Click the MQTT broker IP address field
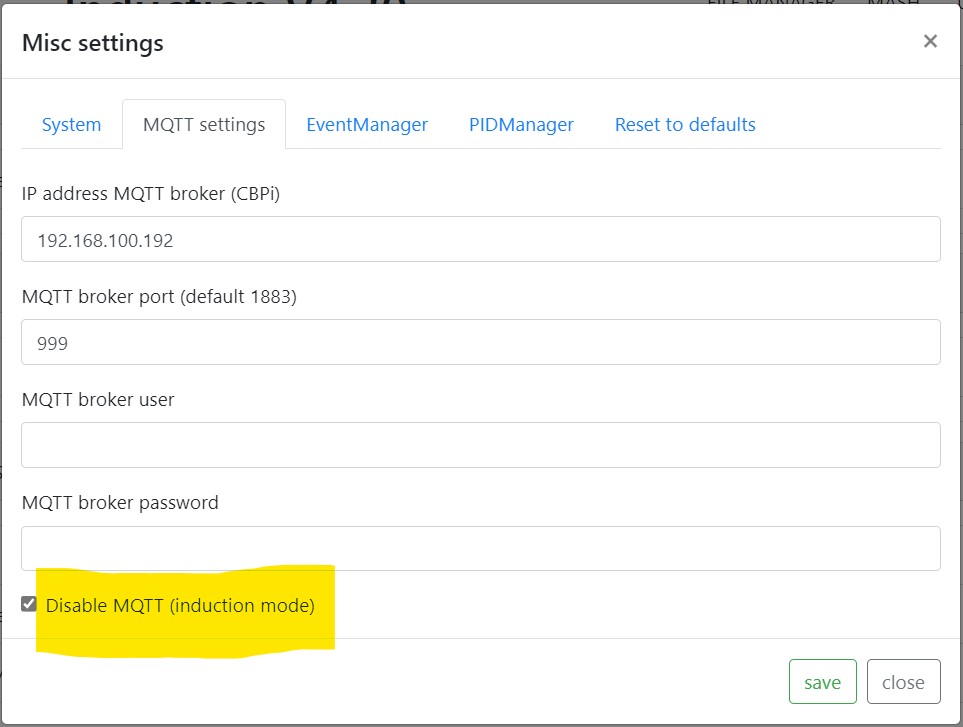The image size is (963, 727). tap(480, 240)
